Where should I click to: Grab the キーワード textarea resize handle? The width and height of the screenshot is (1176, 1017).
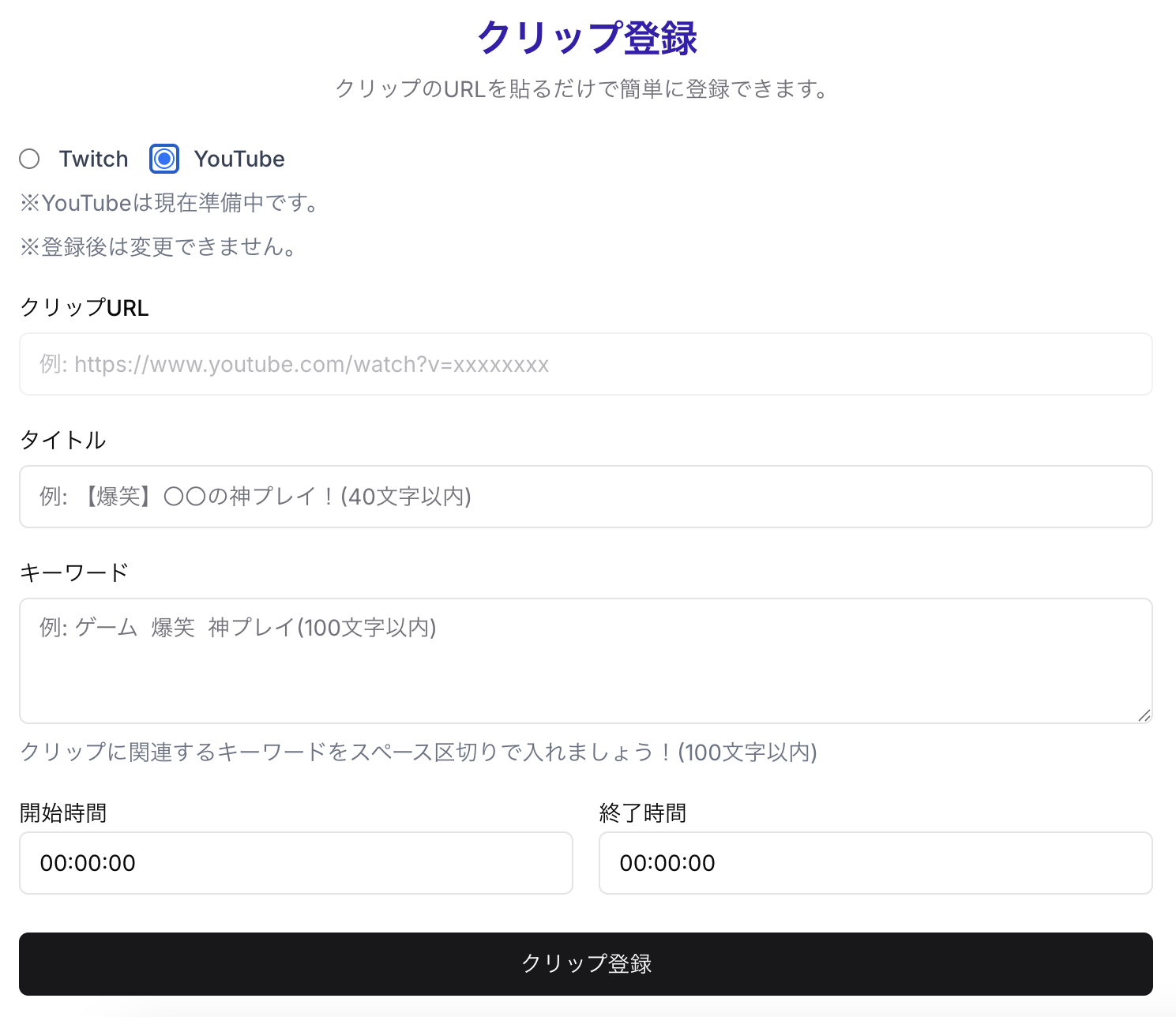[x=1144, y=715]
